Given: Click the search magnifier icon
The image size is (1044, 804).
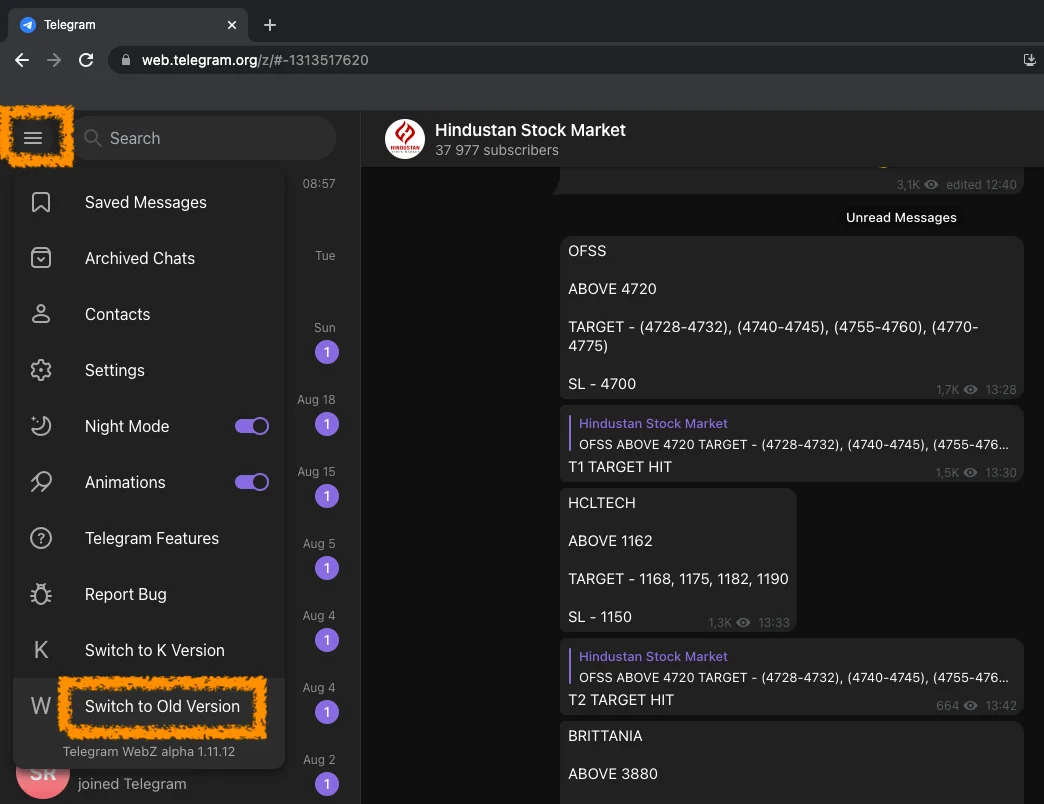Looking at the screenshot, I should coord(93,138).
